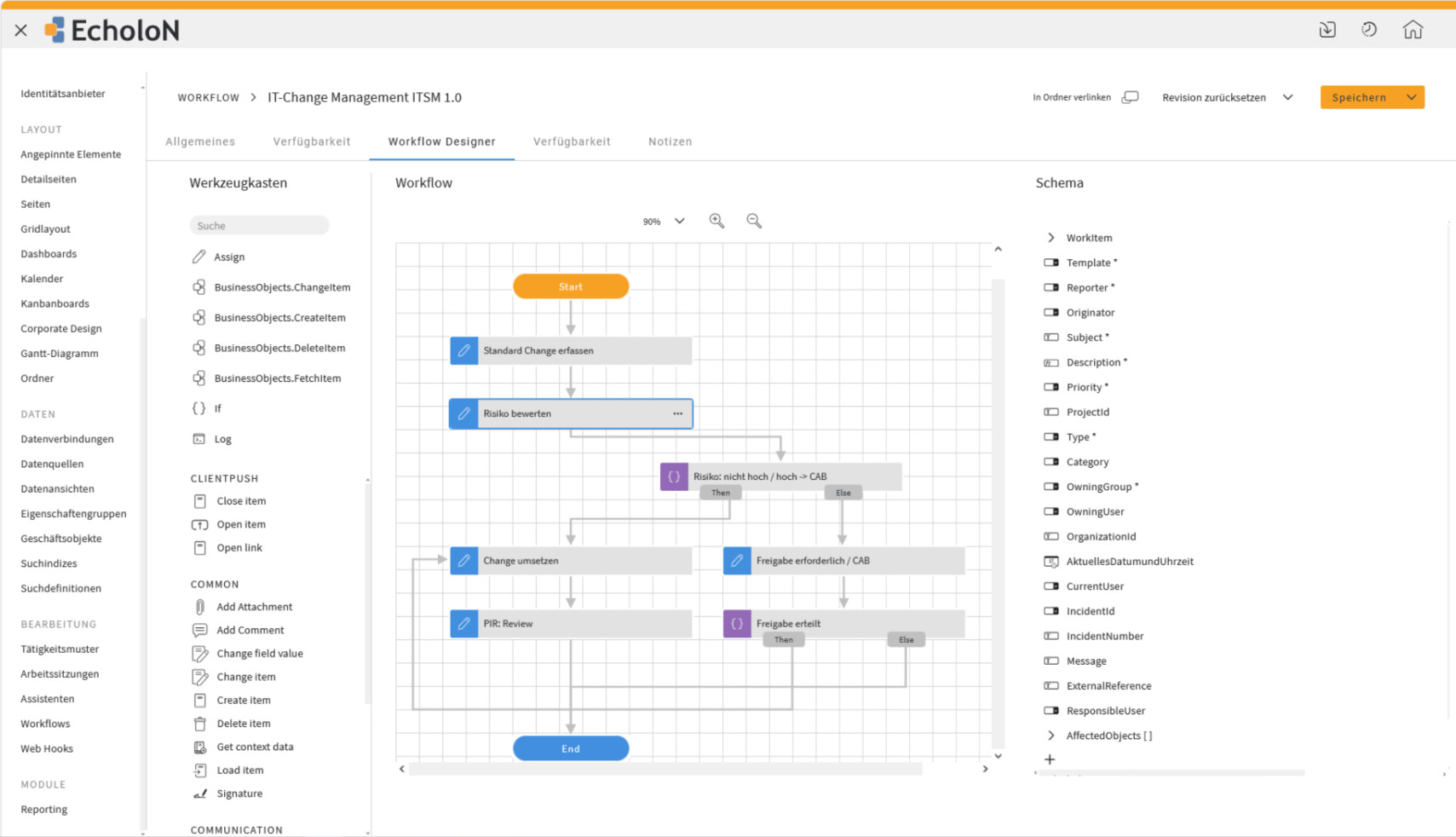Close the editor with the X

(21, 31)
